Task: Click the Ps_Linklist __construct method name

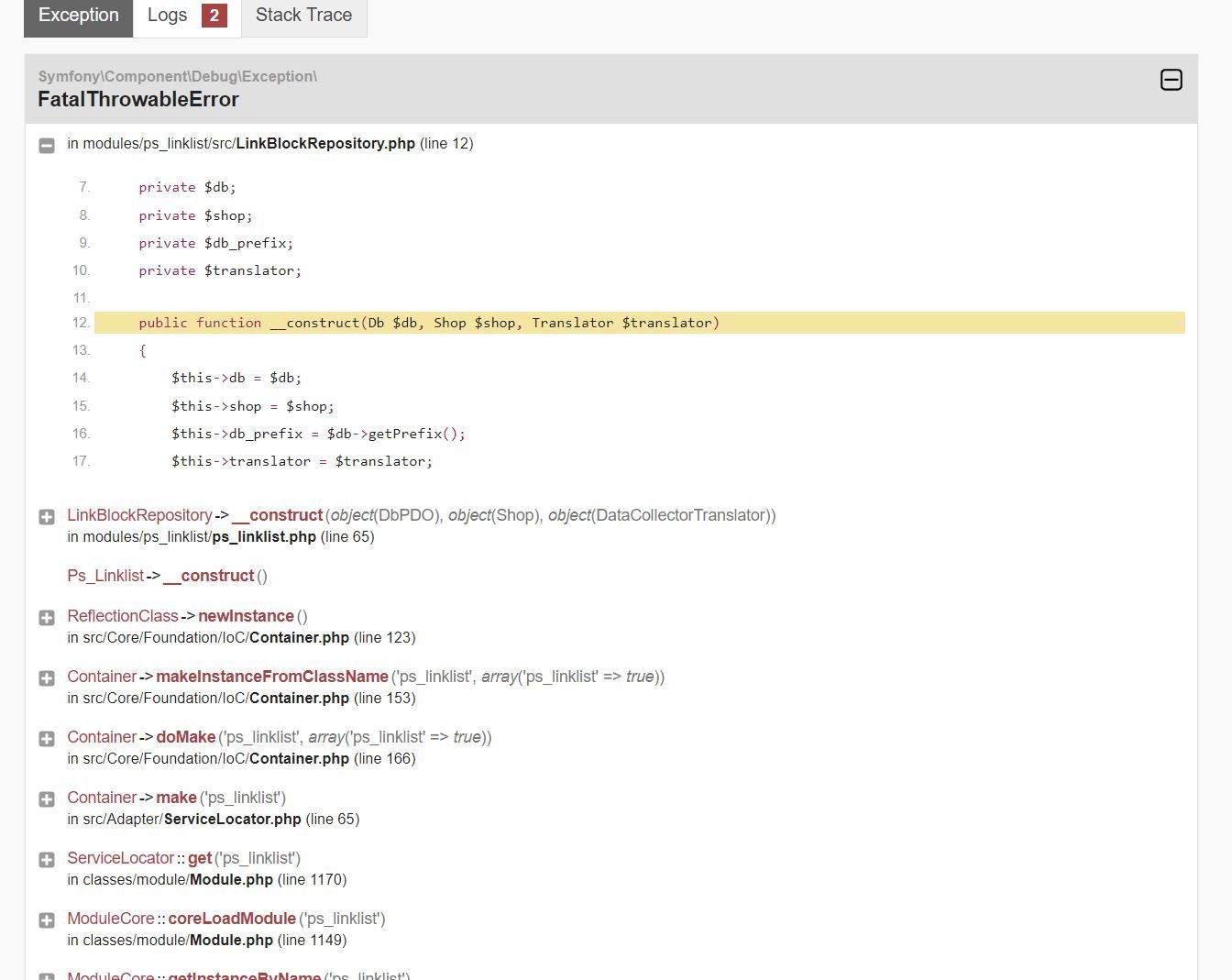Action: [x=208, y=576]
